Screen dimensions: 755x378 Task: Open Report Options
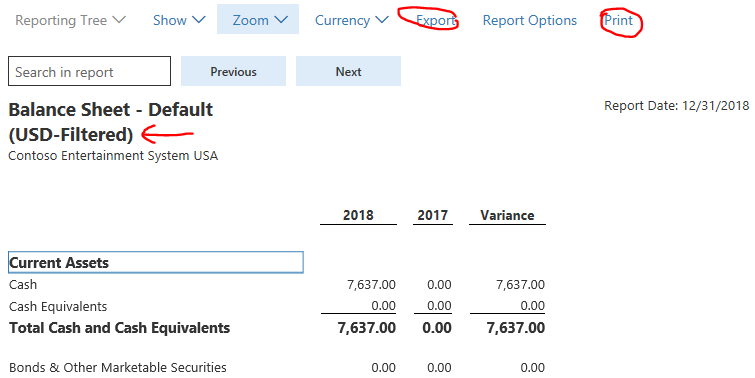click(530, 20)
